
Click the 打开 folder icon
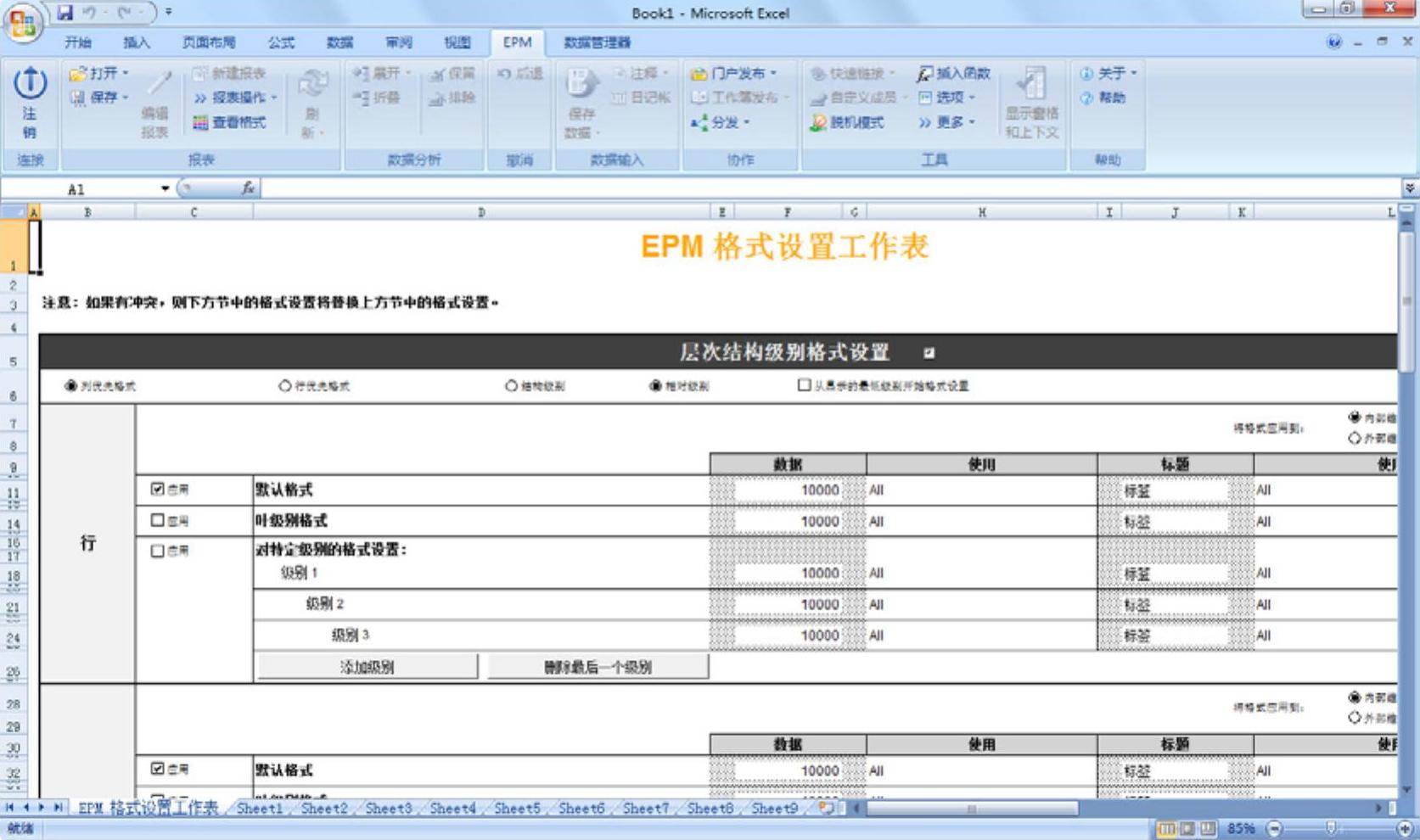click(77, 74)
